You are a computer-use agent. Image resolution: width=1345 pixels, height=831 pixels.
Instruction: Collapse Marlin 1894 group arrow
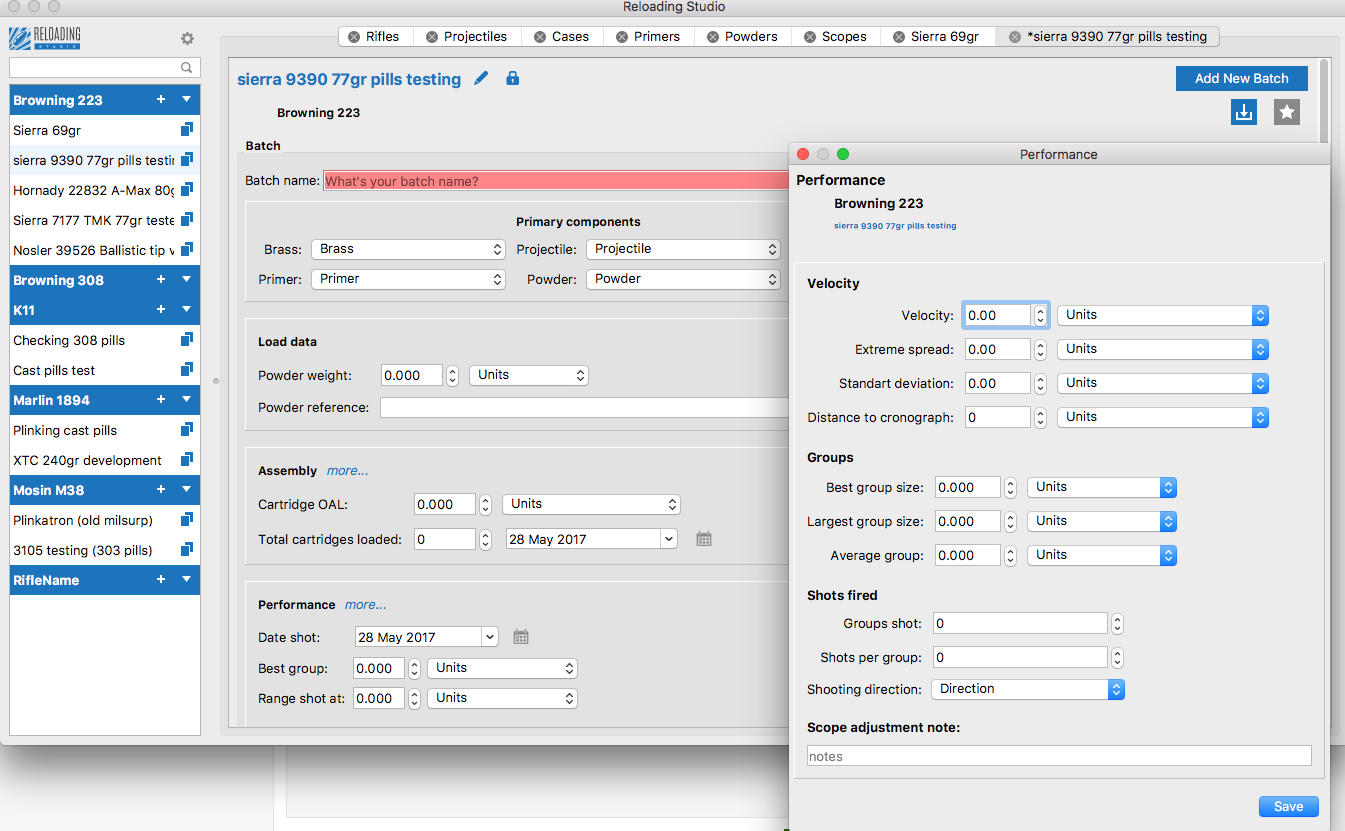(186, 399)
